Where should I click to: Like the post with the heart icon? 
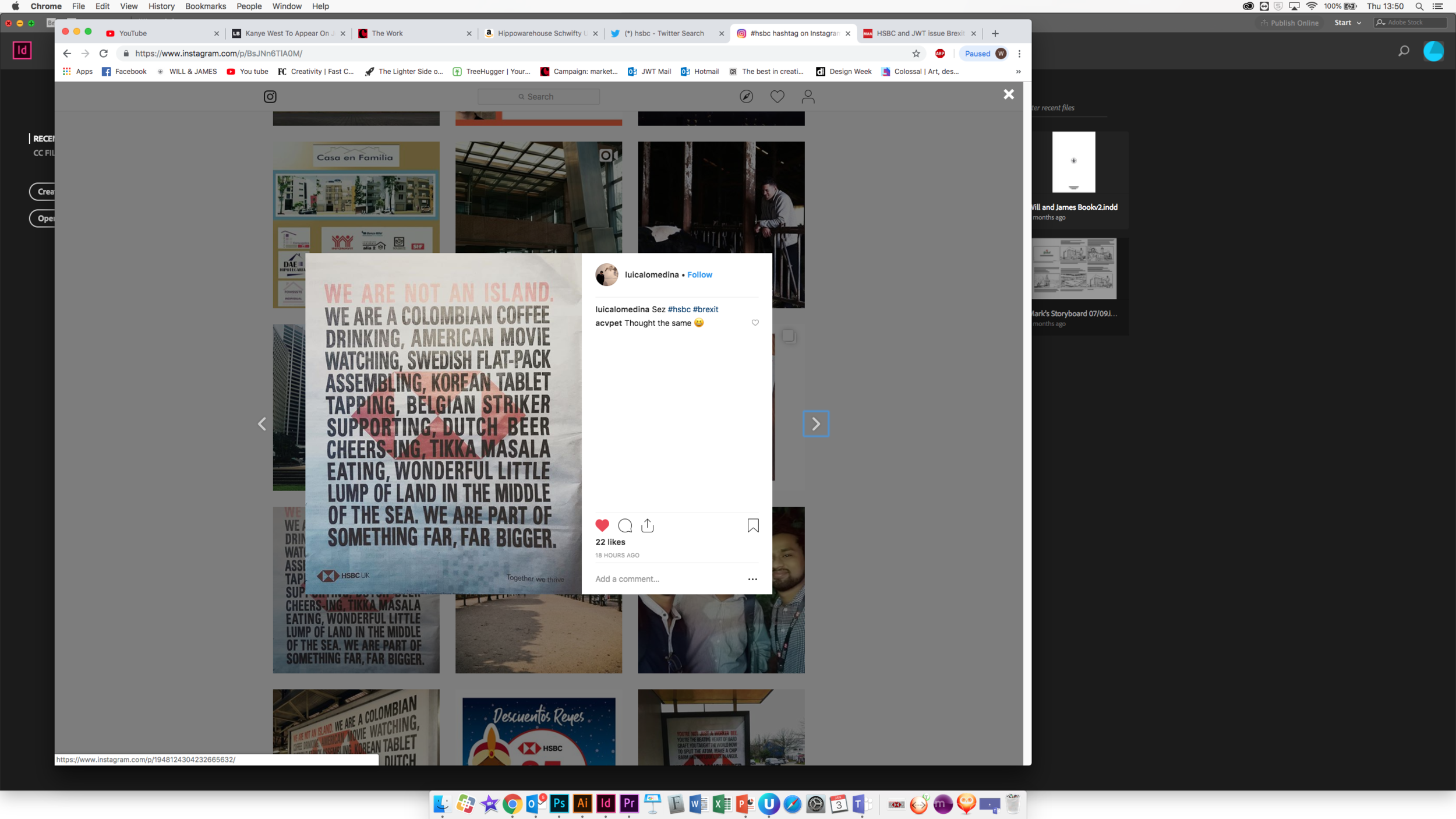[x=602, y=525]
